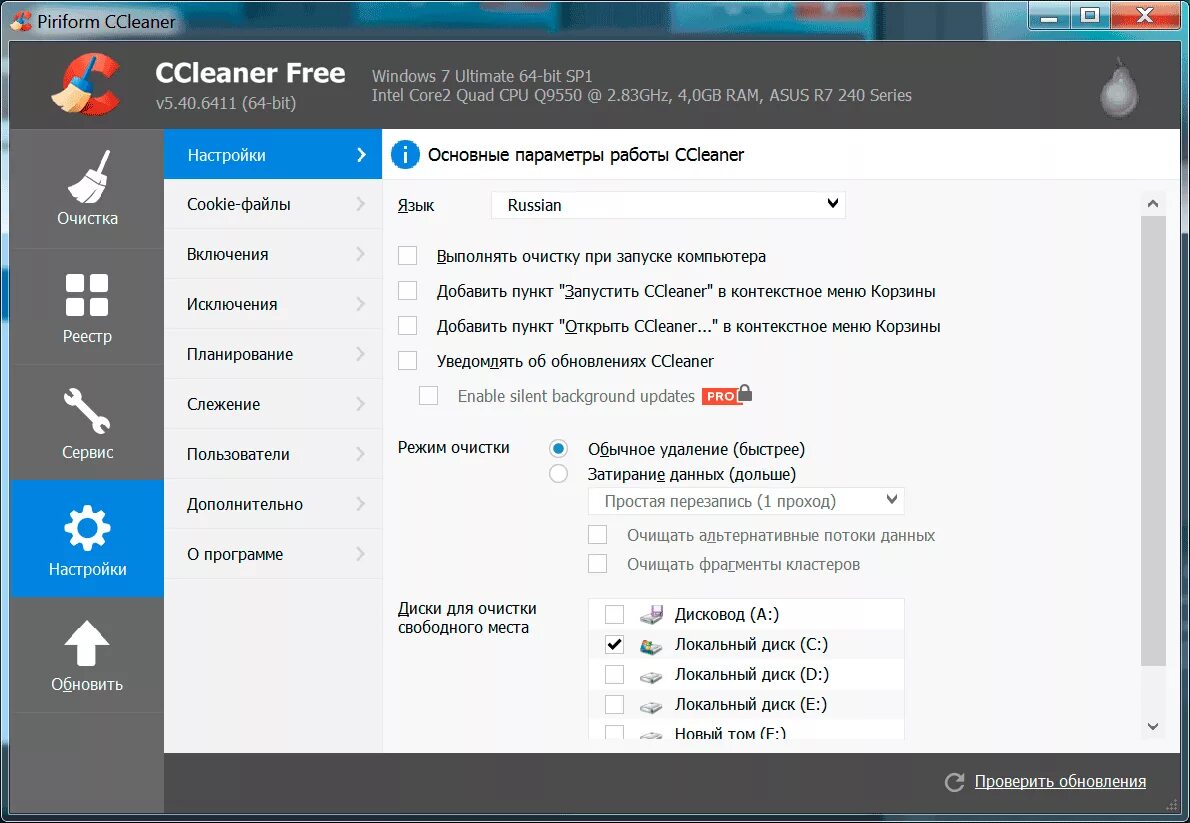Open the Простая перезапись passes dropdown
Viewport: 1190px width, 823px height.
[x=746, y=500]
